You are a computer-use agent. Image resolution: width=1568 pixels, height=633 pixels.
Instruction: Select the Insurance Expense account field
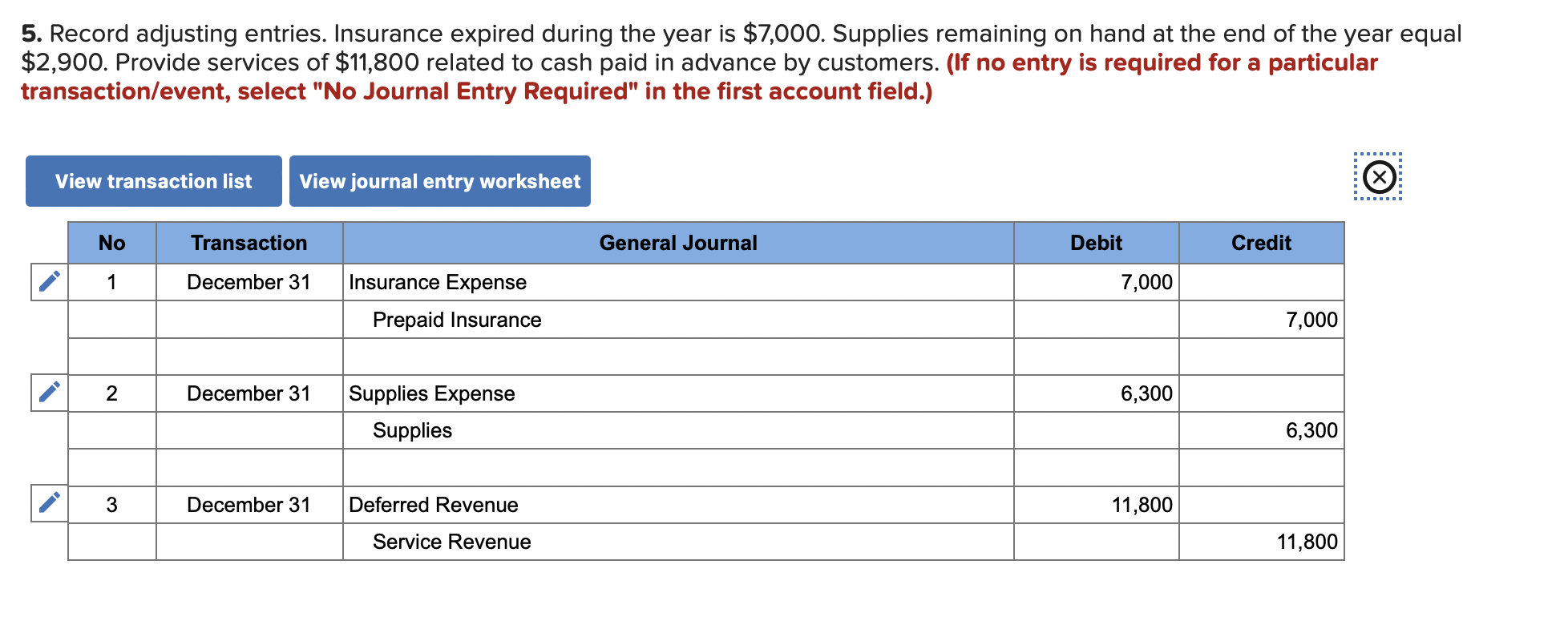(x=437, y=282)
